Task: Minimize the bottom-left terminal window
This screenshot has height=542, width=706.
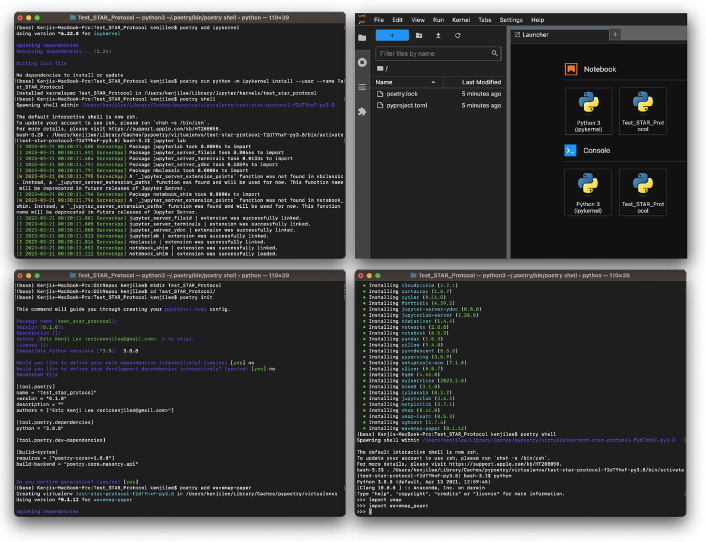Action: 28,275
